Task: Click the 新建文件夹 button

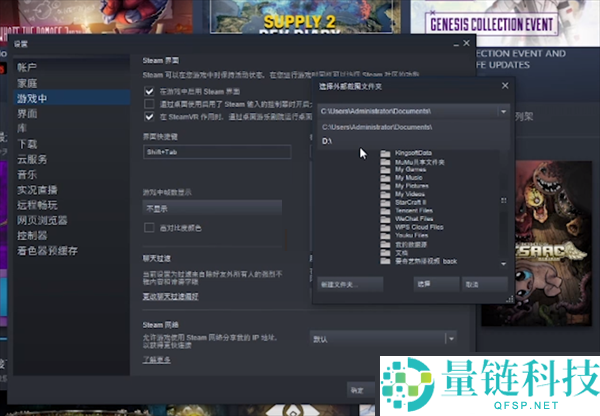Action: [350, 284]
